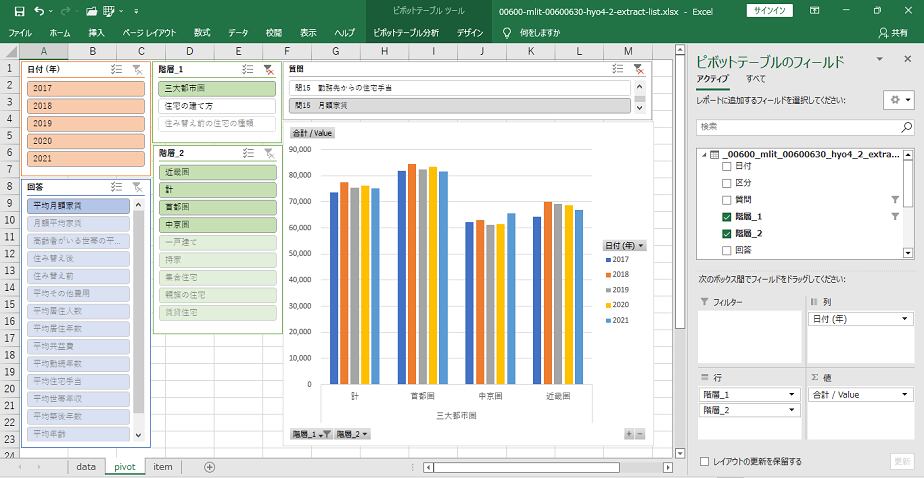The width and height of the screenshot is (924, 478).
Task: Toggle multi-select on the 回答 slicer
Action: (116, 187)
